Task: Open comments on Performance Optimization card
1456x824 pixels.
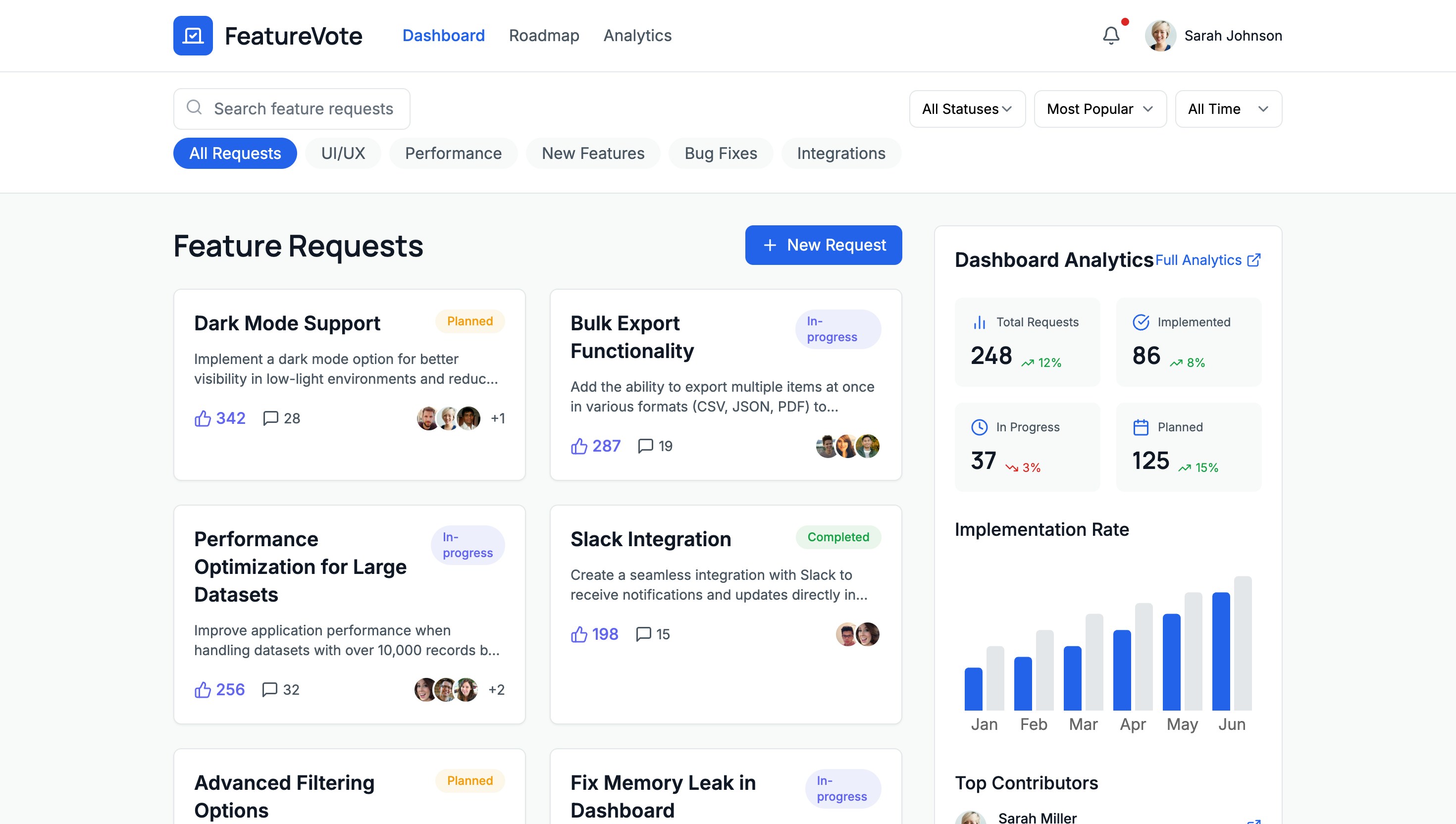Action: (x=270, y=689)
